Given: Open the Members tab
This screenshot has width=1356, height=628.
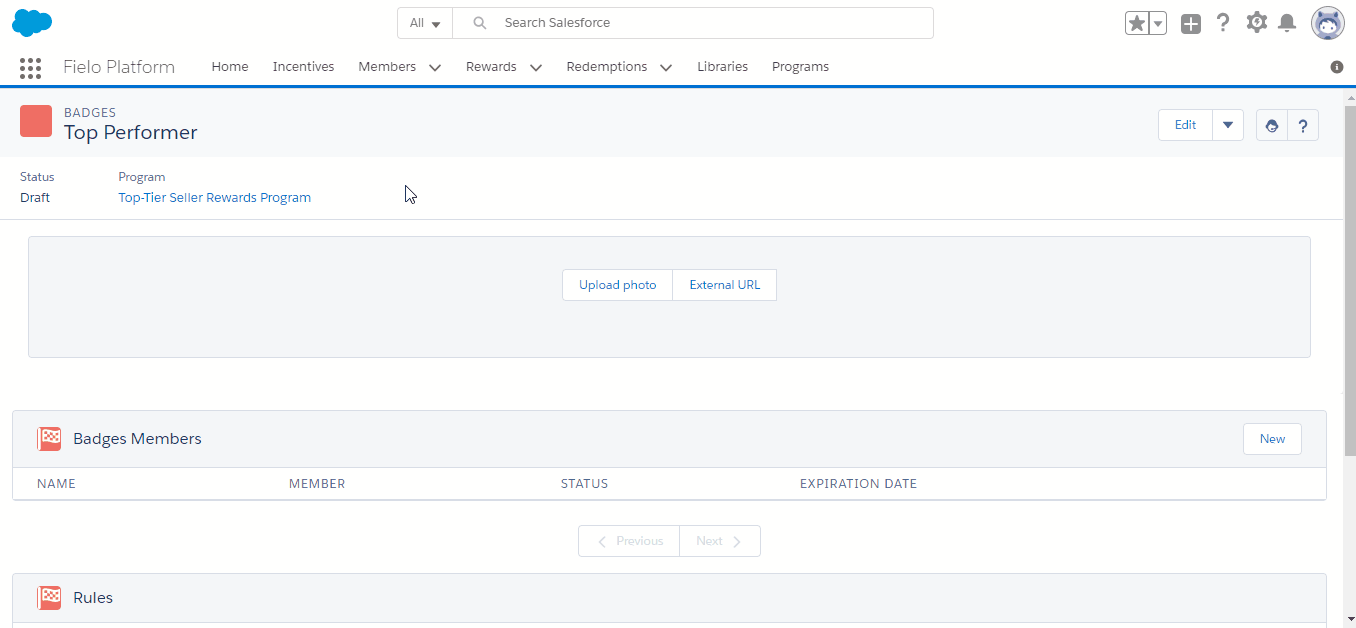Looking at the screenshot, I should [x=387, y=67].
